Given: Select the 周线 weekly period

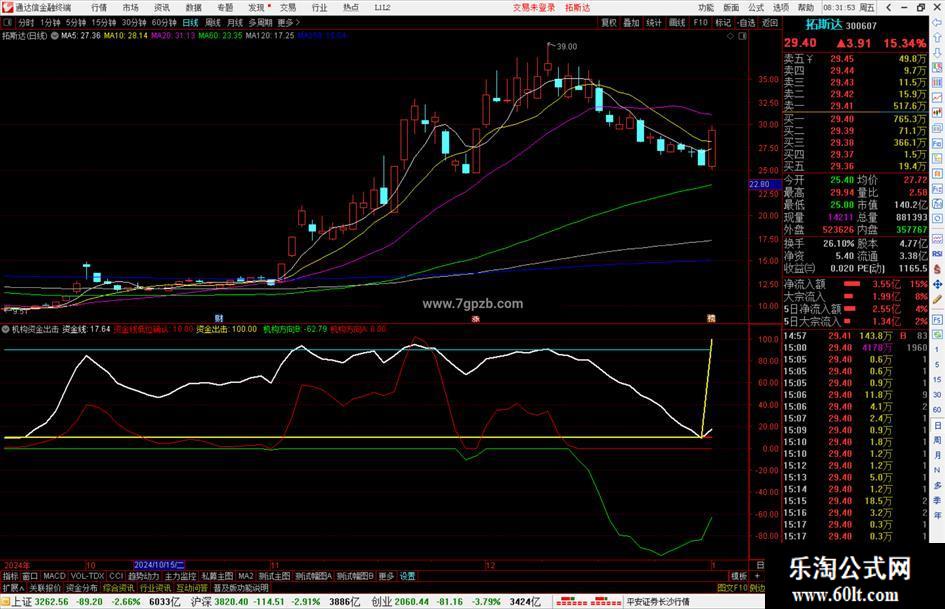Looking at the screenshot, I should point(213,22).
